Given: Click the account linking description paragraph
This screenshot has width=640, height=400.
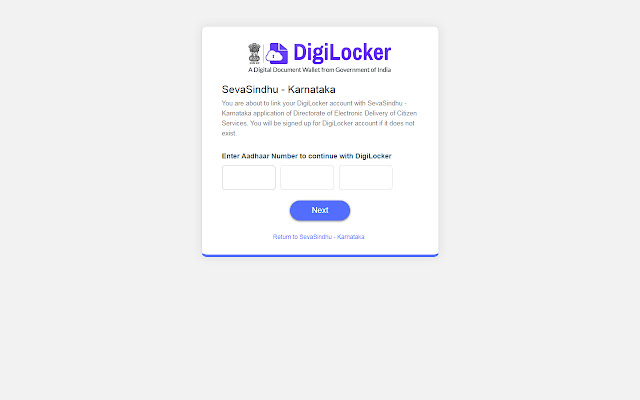Looking at the screenshot, I should pos(320,118).
